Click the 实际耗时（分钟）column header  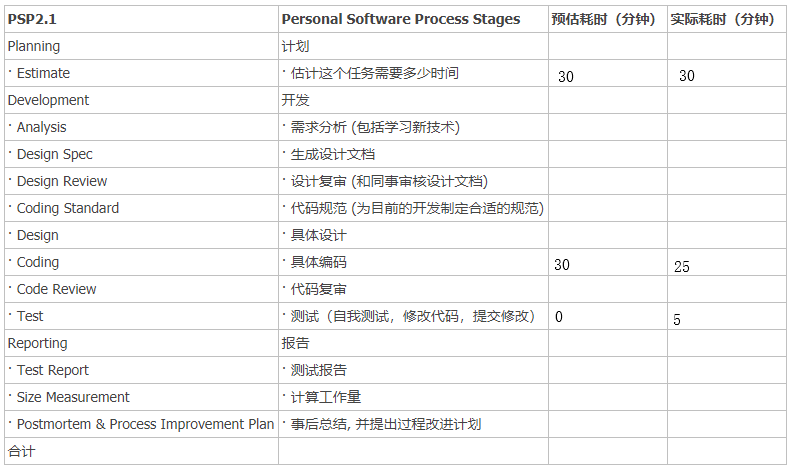pos(726,19)
